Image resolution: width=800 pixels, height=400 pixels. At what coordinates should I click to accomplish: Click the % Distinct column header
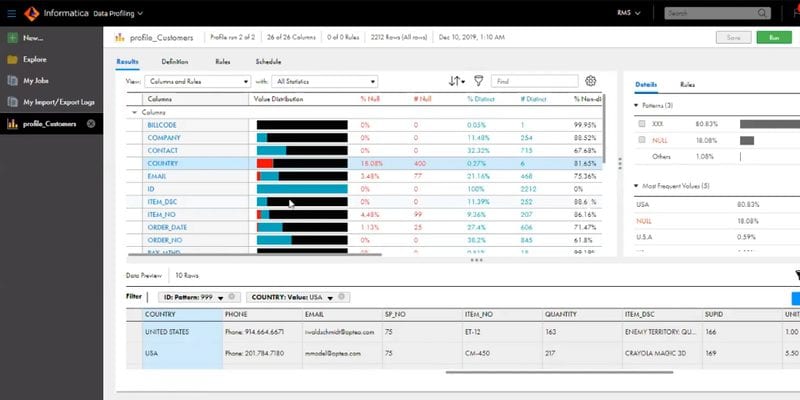481,99
